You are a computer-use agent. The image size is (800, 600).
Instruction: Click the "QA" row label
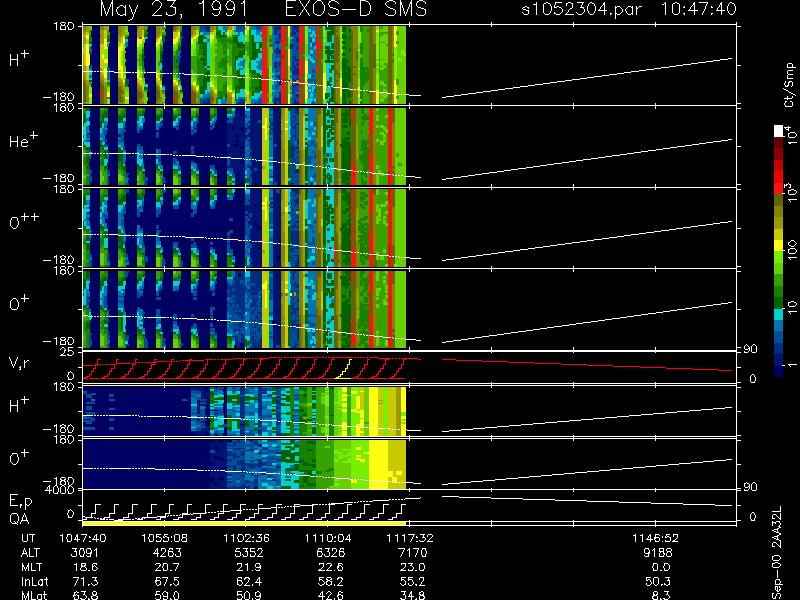19,519
